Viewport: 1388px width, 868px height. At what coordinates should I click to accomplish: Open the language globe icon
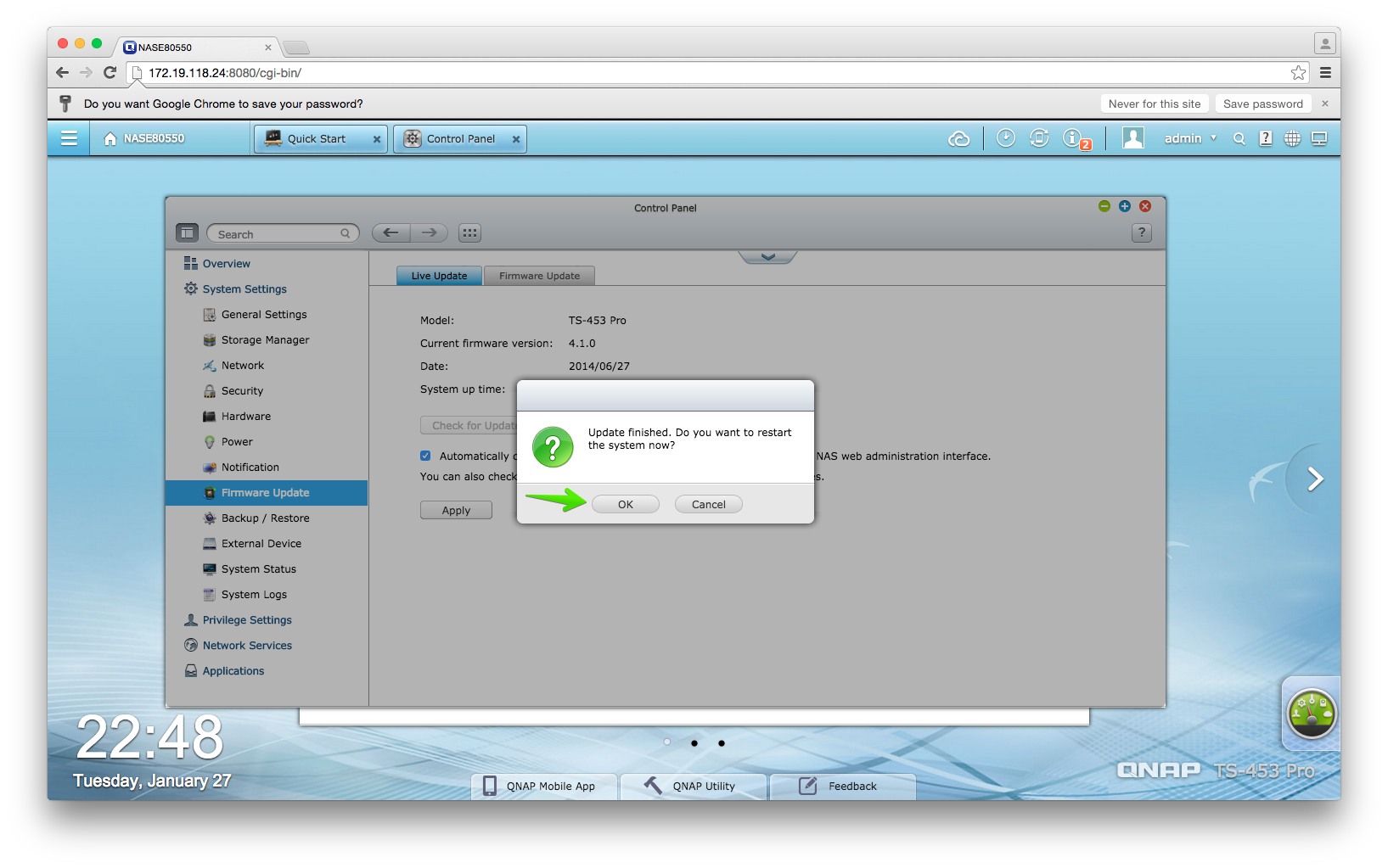[x=1292, y=138]
